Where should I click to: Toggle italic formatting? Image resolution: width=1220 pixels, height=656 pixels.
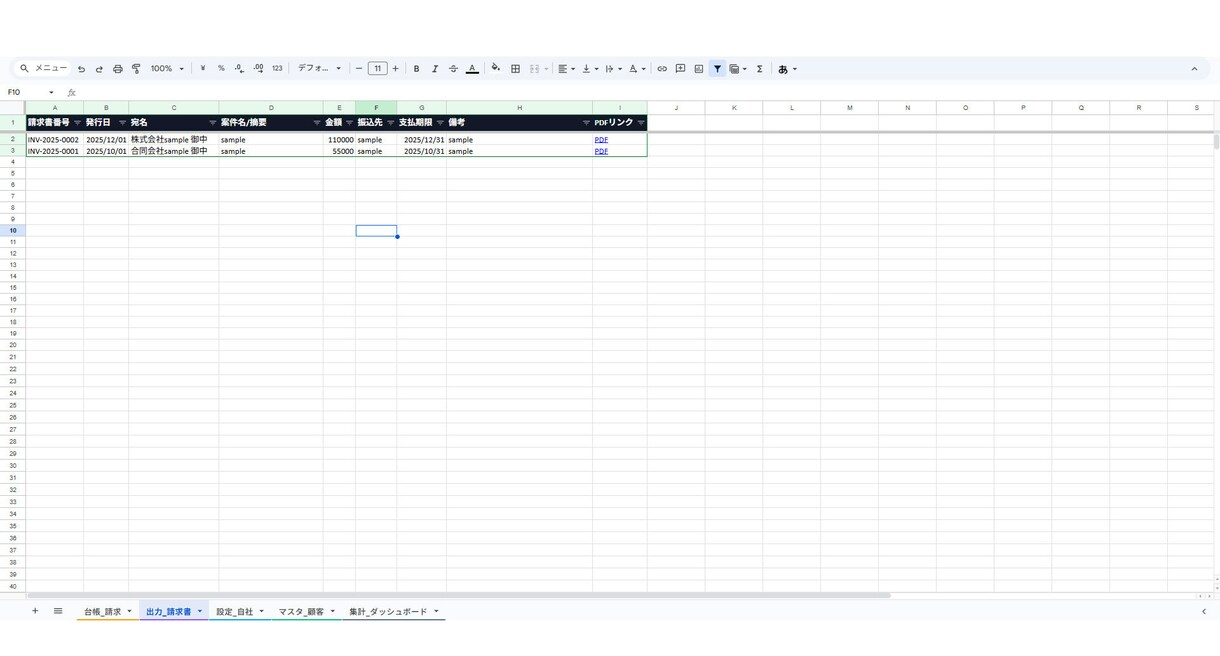pos(435,69)
